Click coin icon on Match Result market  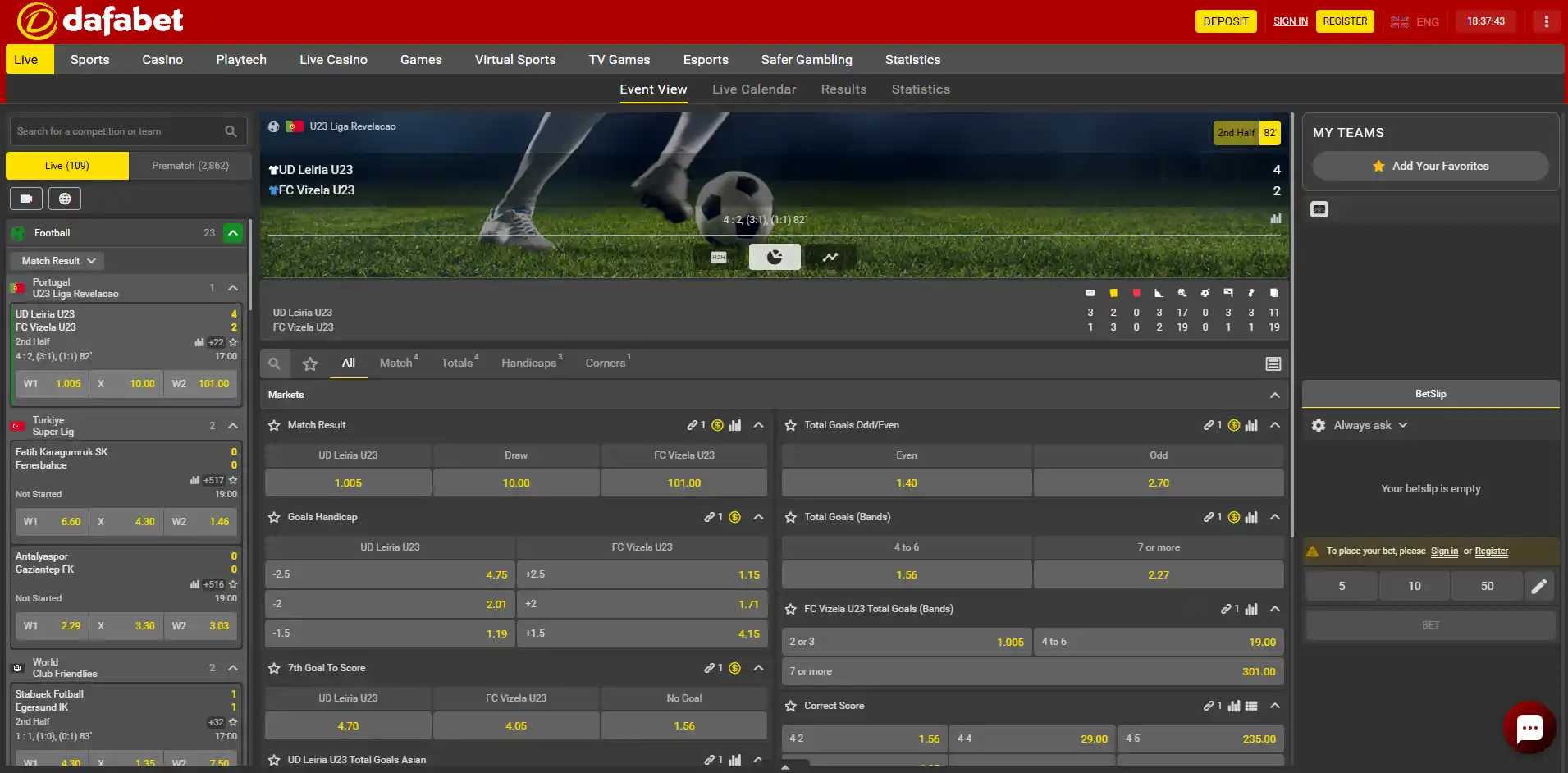coord(718,425)
